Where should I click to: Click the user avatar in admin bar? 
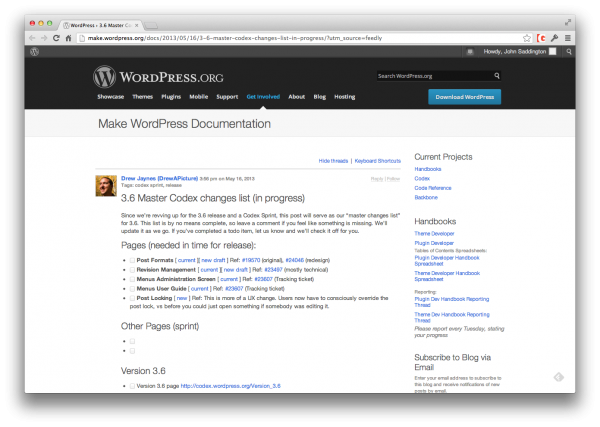pyautogui.click(x=553, y=51)
